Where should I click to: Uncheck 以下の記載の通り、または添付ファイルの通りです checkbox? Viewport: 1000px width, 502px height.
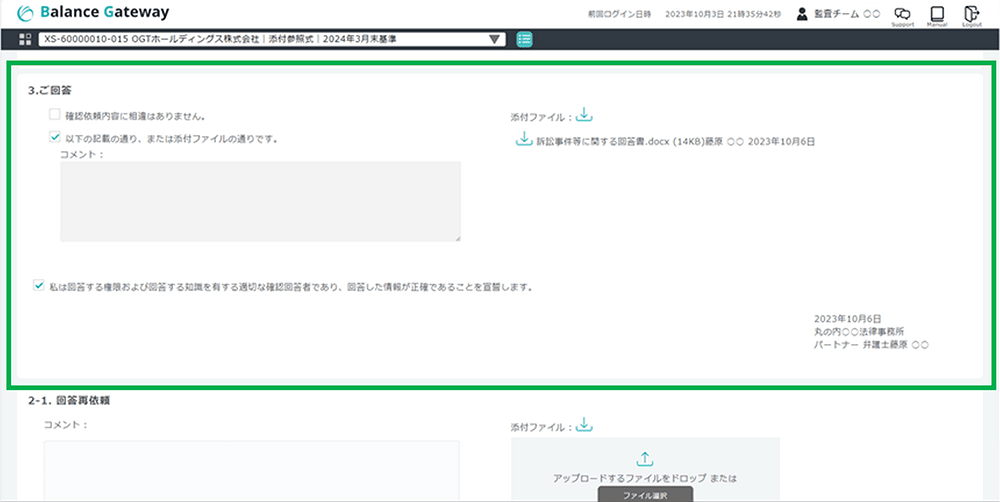pos(55,138)
